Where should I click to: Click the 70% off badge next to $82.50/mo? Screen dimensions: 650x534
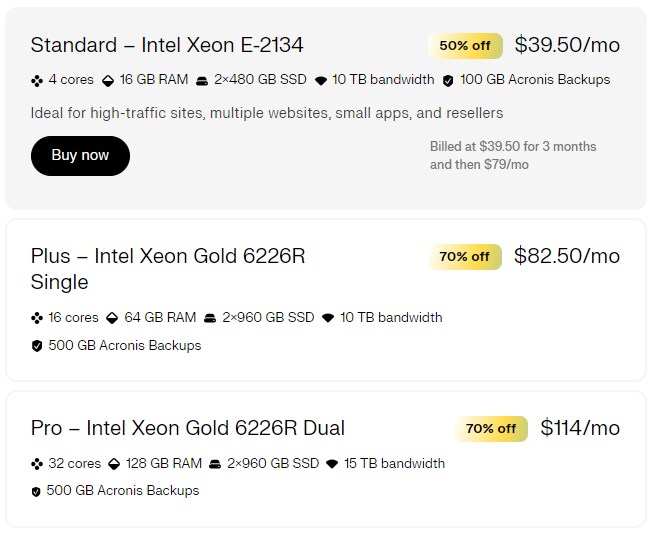464,256
